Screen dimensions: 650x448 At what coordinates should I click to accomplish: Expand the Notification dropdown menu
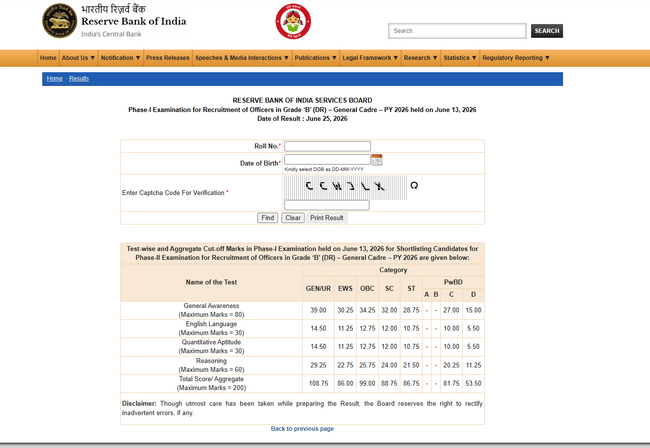pyautogui.click(x=120, y=58)
